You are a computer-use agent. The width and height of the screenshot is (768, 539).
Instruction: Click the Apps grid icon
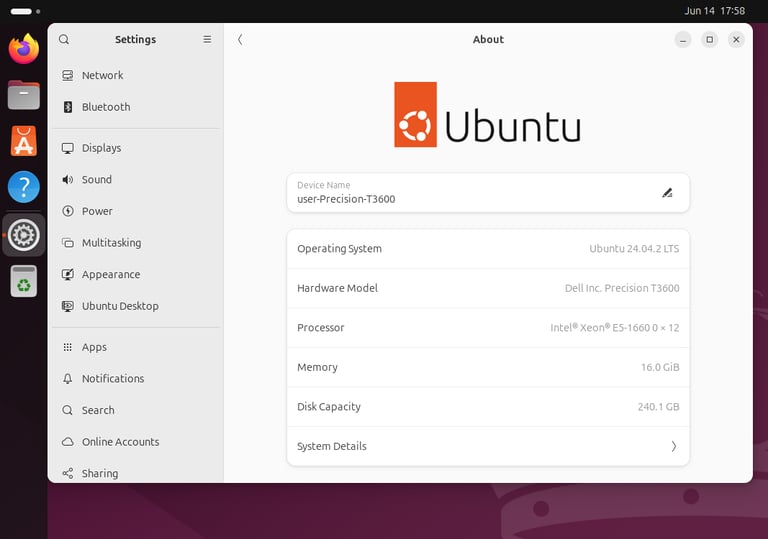68,347
